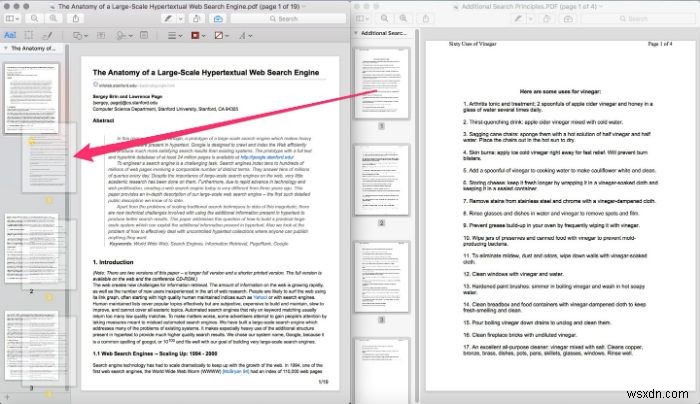
Task: Select page 3 thumbnail in Anatomy sidebar
Action: (x=31, y=346)
